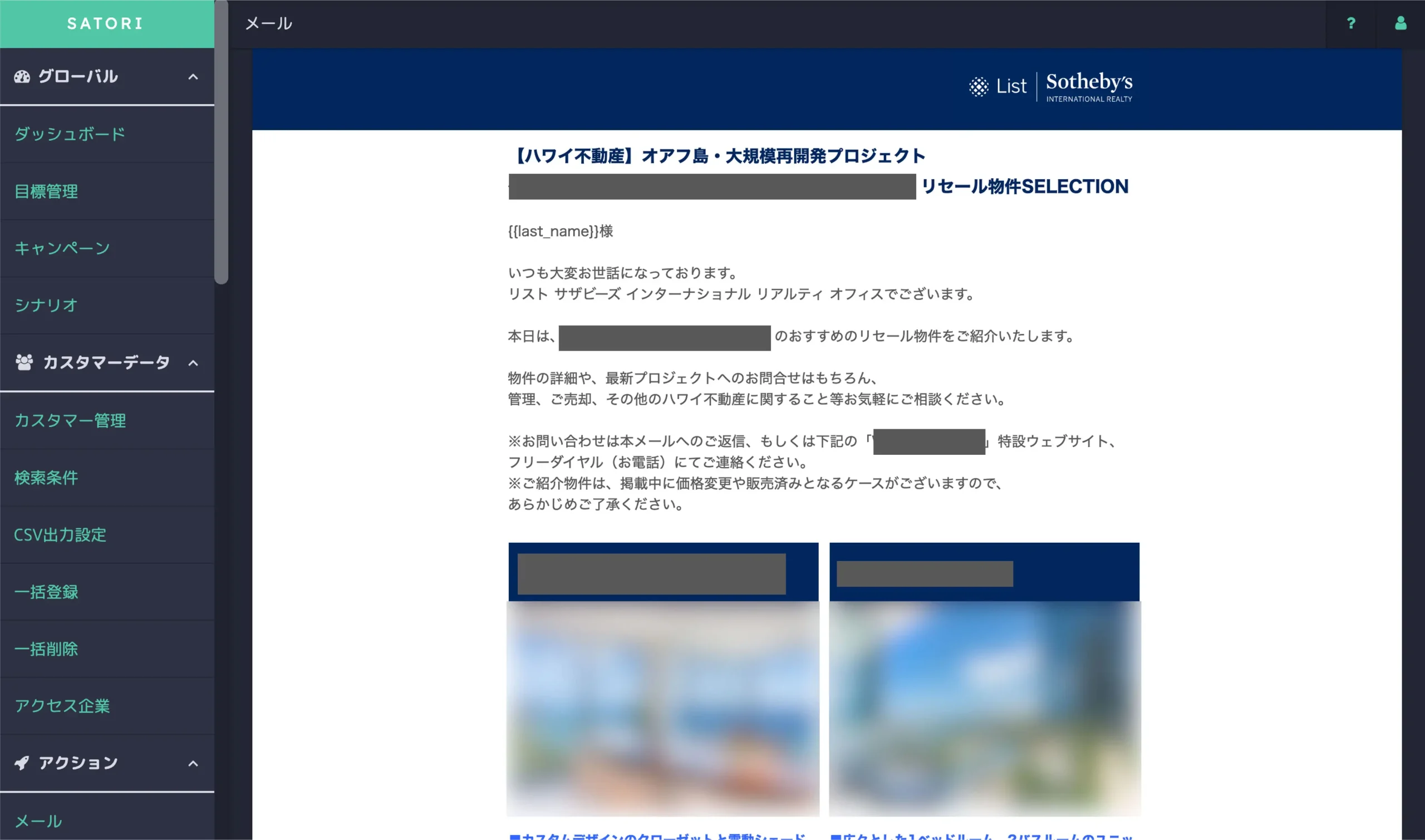Open the user account icon
This screenshot has width=1425, height=840.
pos(1400,23)
